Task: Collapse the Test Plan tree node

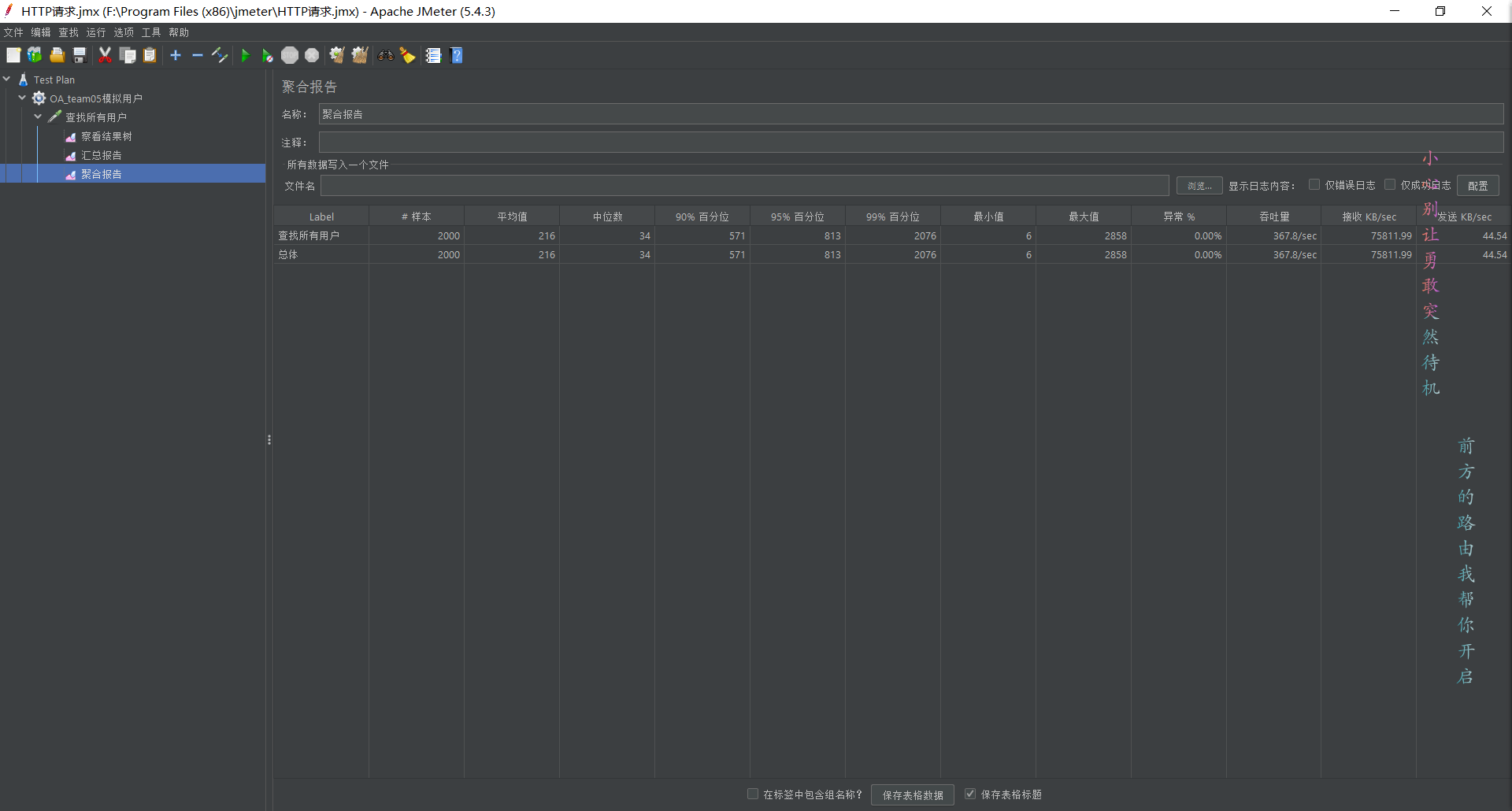Action: point(7,80)
